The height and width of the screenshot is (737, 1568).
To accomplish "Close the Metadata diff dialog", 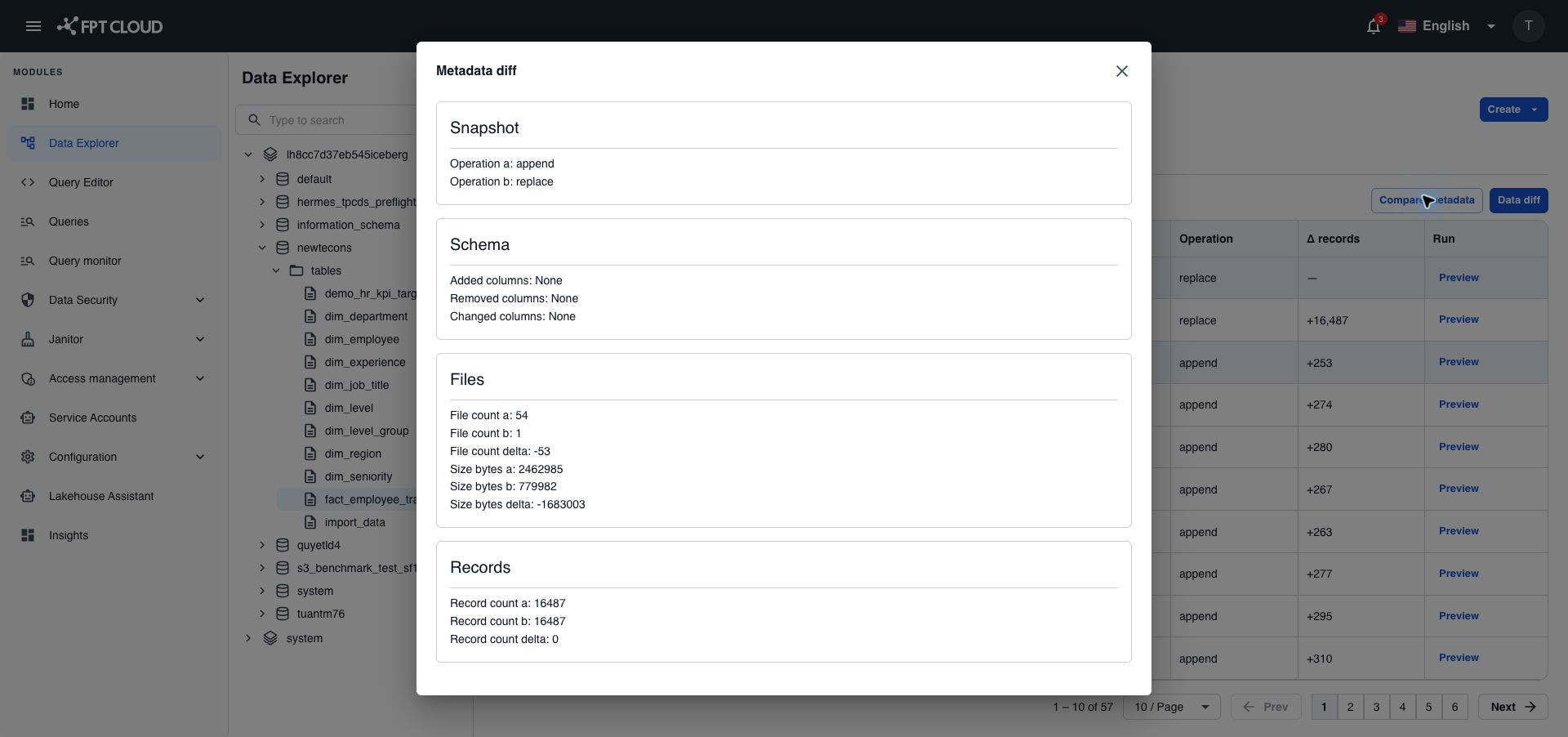I will click(1121, 71).
